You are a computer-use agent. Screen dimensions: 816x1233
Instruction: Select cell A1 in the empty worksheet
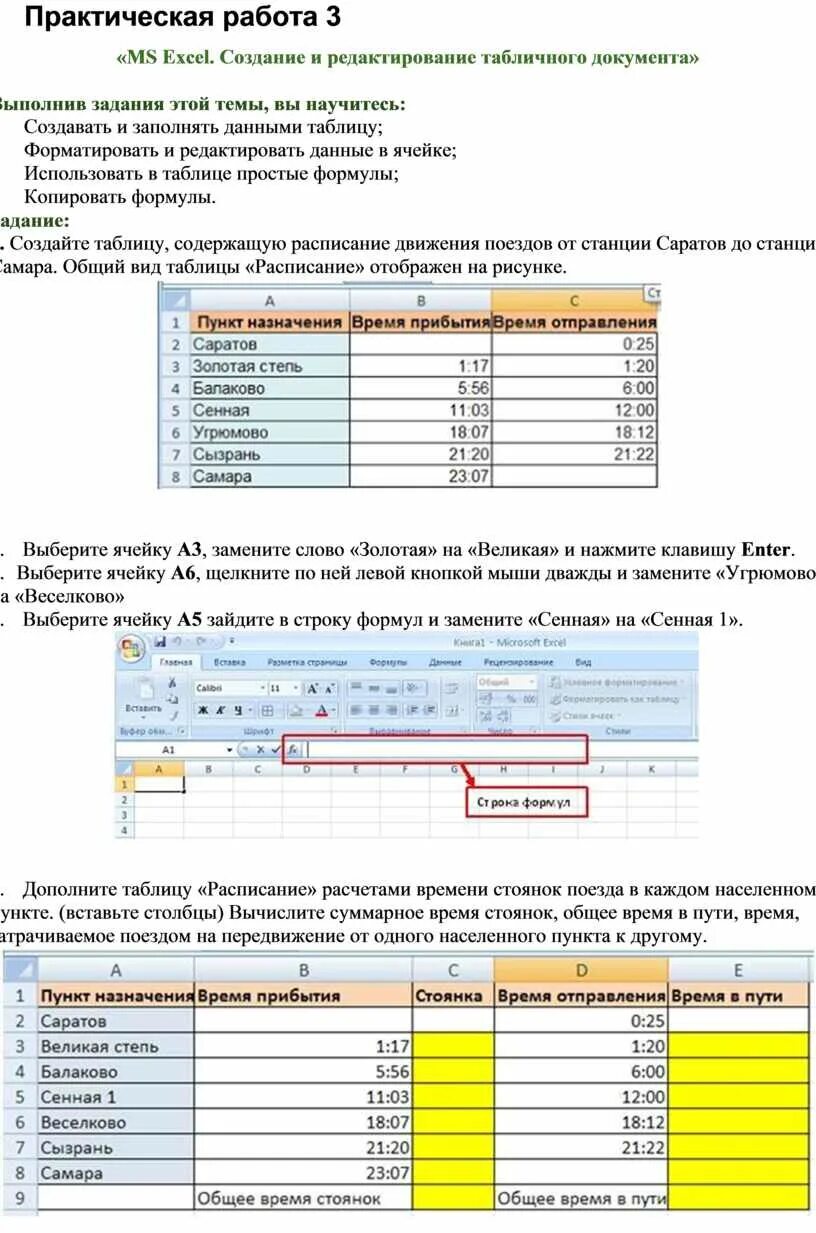pyautogui.click(x=159, y=785)
